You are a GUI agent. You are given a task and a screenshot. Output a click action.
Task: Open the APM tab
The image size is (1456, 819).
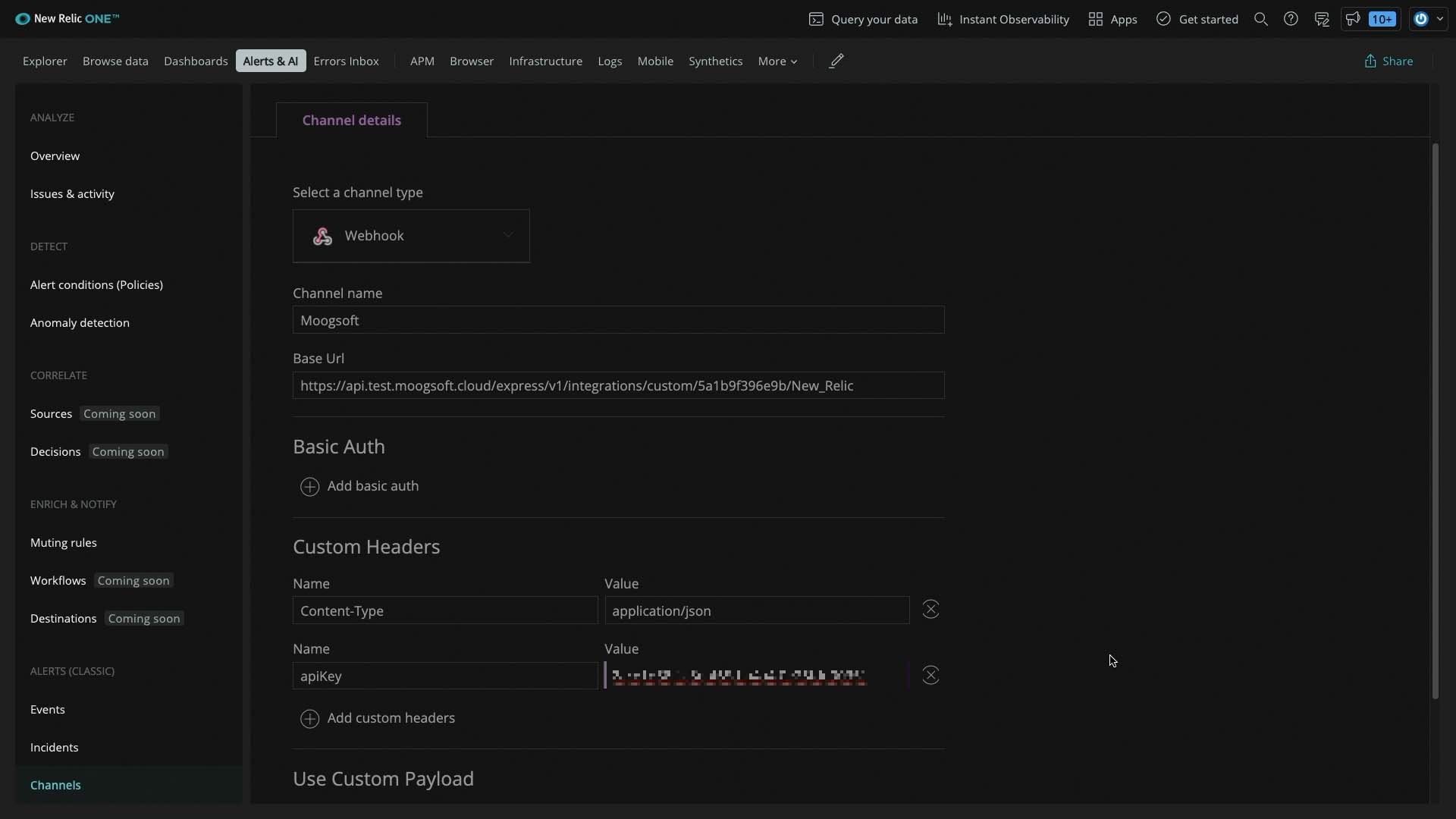(422, 61)
